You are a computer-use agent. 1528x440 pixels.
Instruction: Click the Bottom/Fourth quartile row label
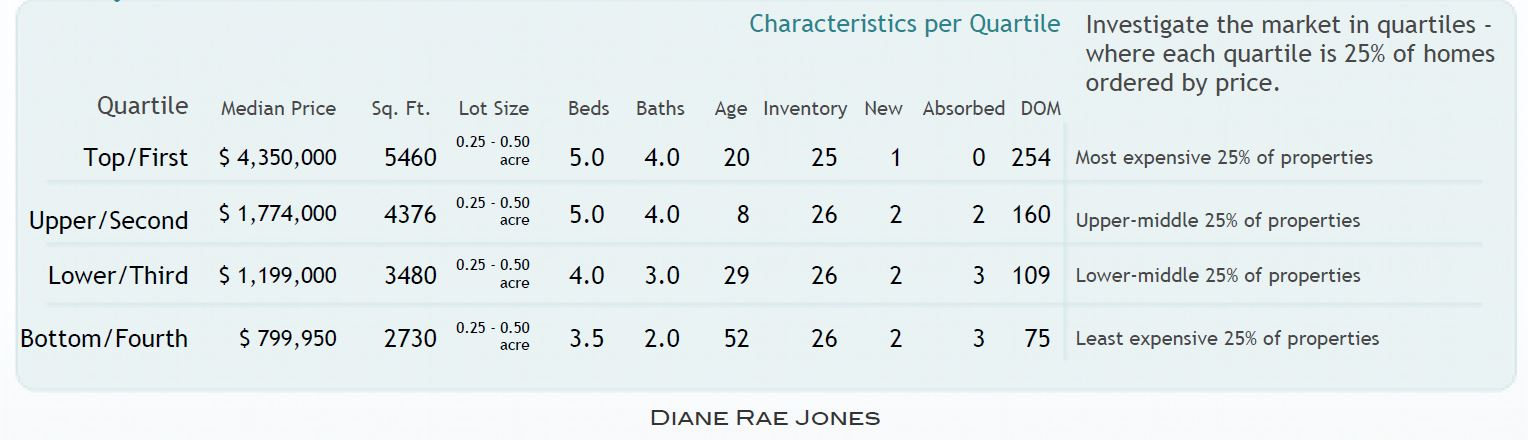(x=104, y=338)
